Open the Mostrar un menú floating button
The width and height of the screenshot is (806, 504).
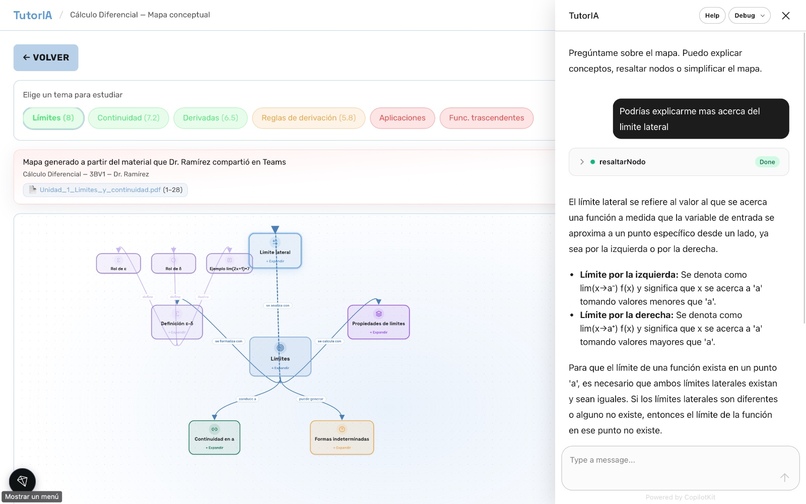[x=22, y=481]
